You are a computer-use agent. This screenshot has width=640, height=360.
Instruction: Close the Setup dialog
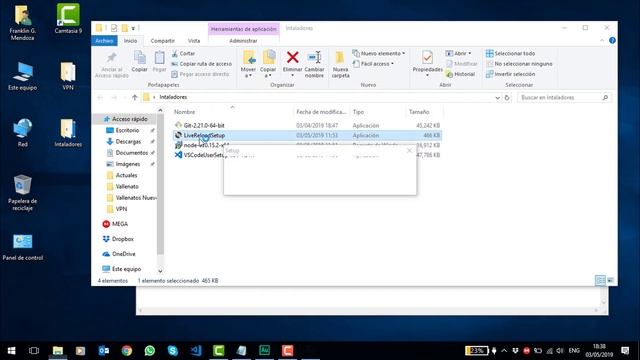409,151
